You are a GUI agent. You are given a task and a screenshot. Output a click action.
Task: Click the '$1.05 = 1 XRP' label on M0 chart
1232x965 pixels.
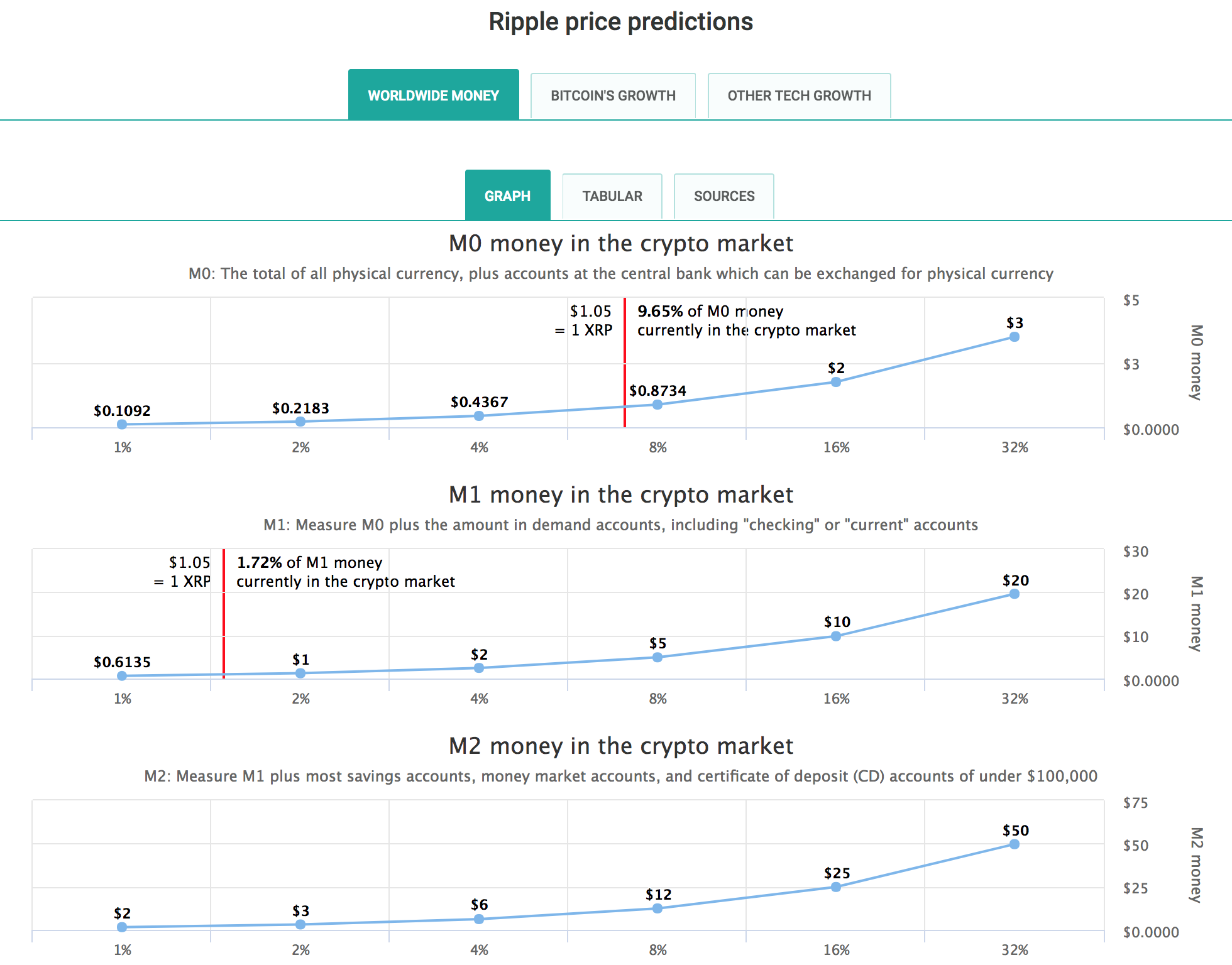click(583, 320)
